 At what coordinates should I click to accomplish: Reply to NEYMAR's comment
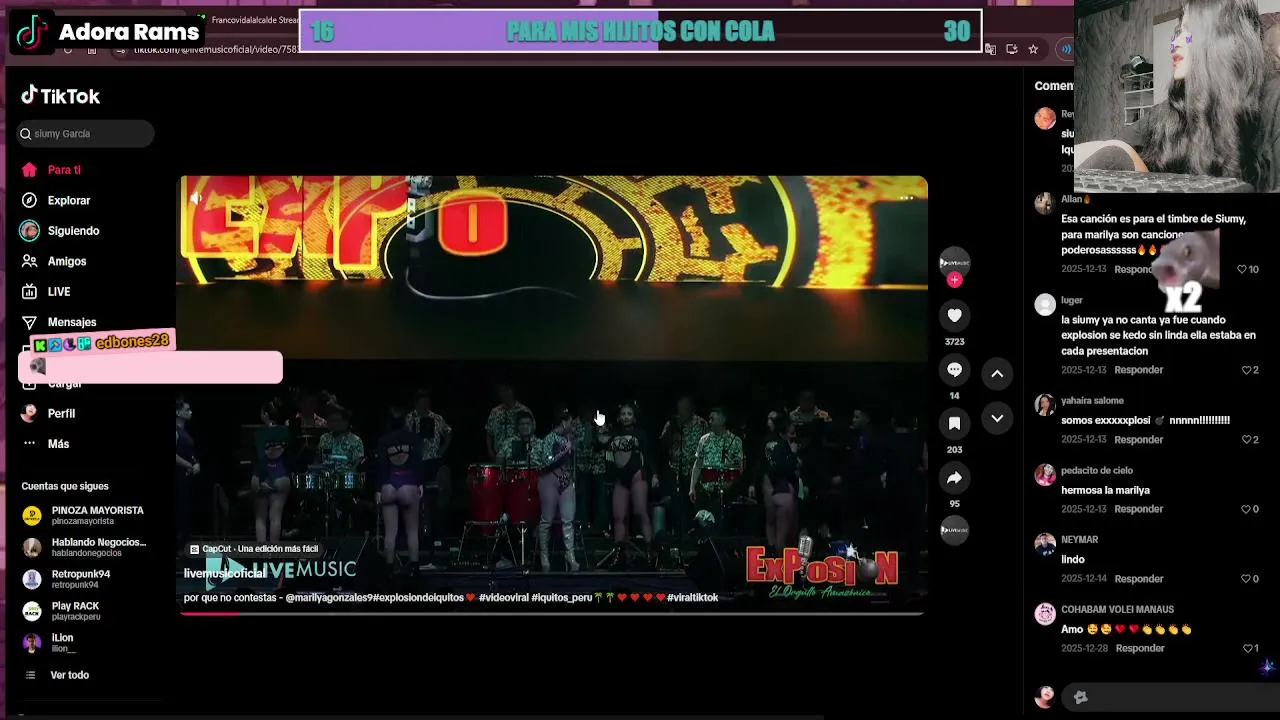click(1139, 579)
